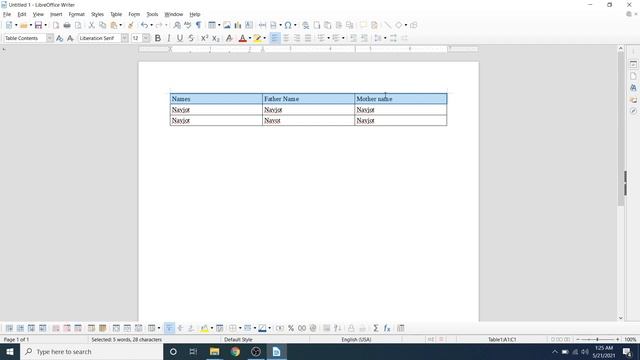Open Table Properties icon at toolbar end
The height and width of the screenshot is (360, 640).
tap(400, 328)
